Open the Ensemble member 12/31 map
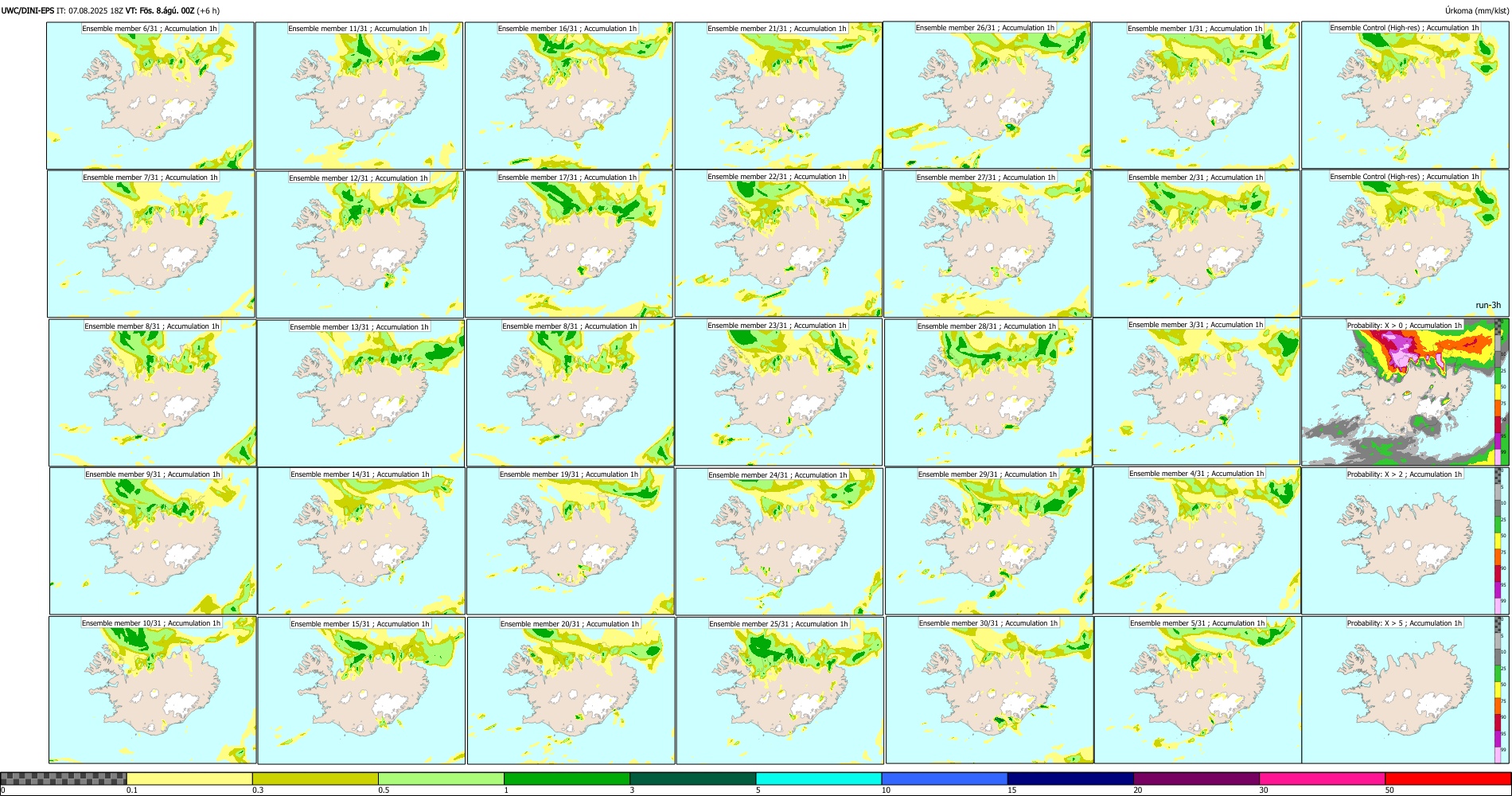 coord(360,244)
